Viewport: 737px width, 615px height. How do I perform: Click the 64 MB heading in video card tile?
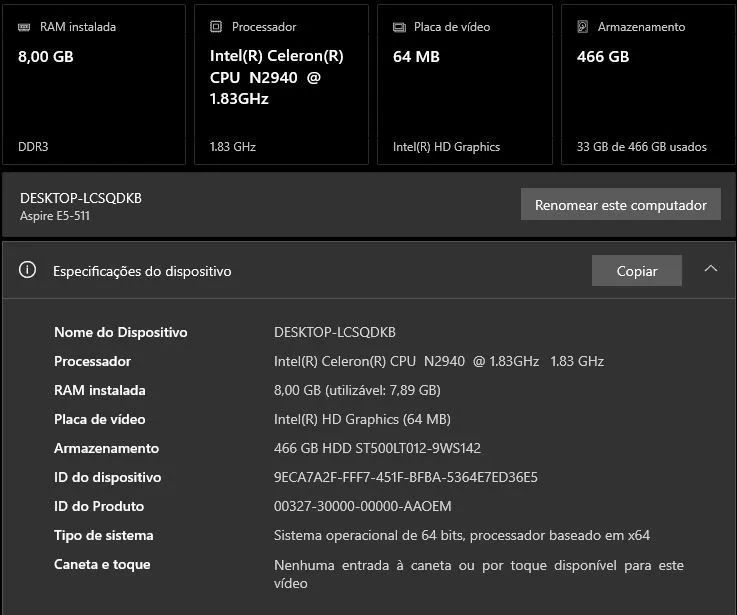click(x=416, y=57)
